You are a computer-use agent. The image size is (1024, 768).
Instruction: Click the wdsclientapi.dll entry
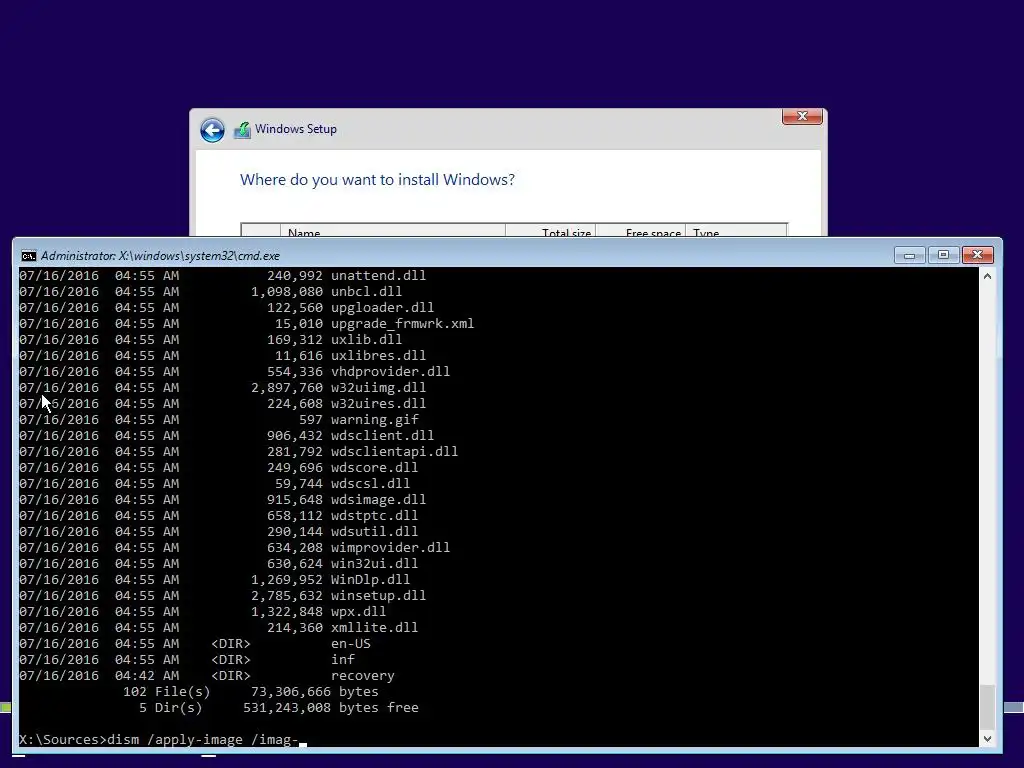tap(394, 451)
